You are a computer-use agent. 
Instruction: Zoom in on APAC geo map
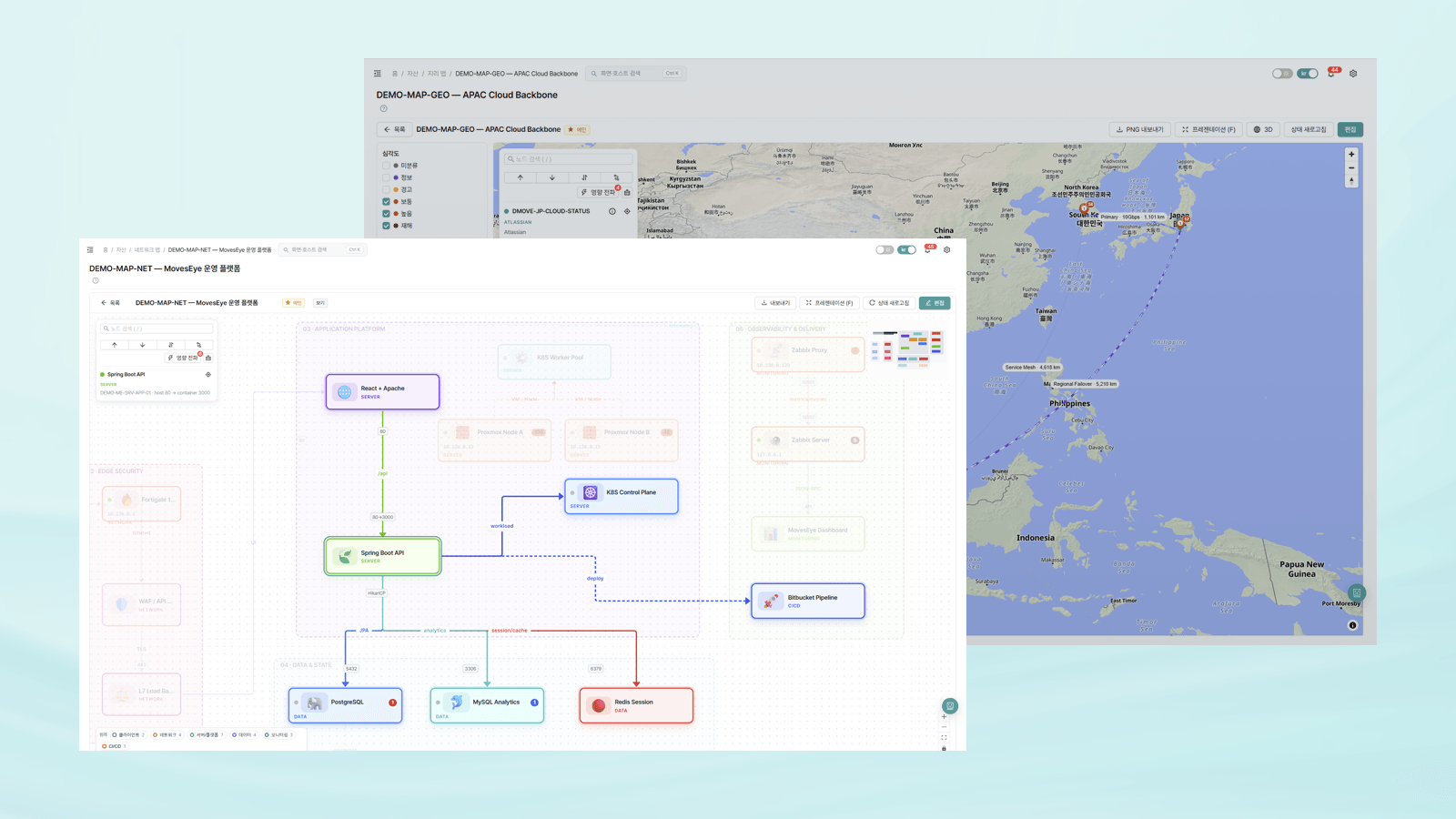[x=1351, y=155]
